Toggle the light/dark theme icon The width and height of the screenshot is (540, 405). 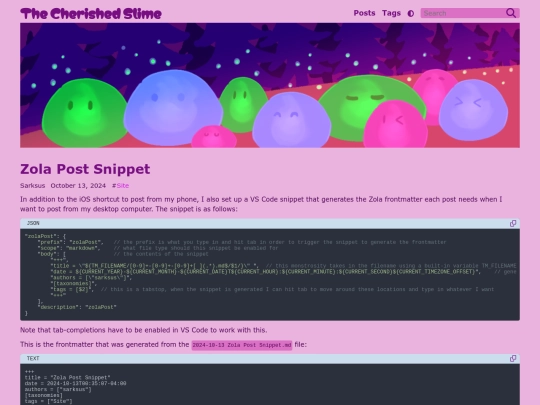411,13
